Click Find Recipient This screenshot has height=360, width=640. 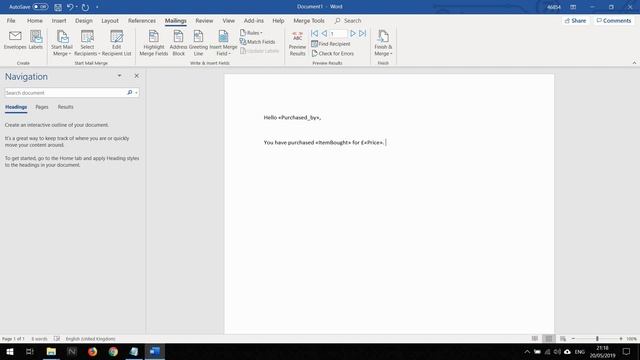click(331, 44)
